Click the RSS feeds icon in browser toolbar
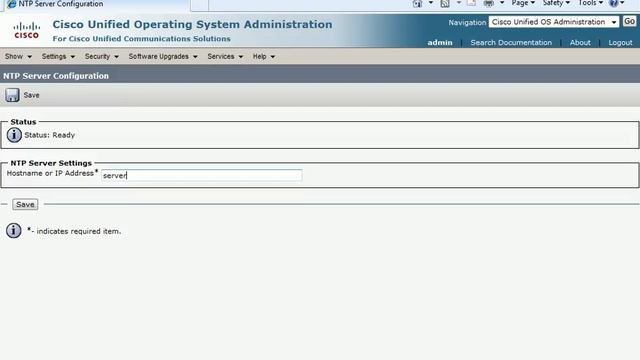The width and height of the screenshot is (640, 360). (x=445, y=3)
